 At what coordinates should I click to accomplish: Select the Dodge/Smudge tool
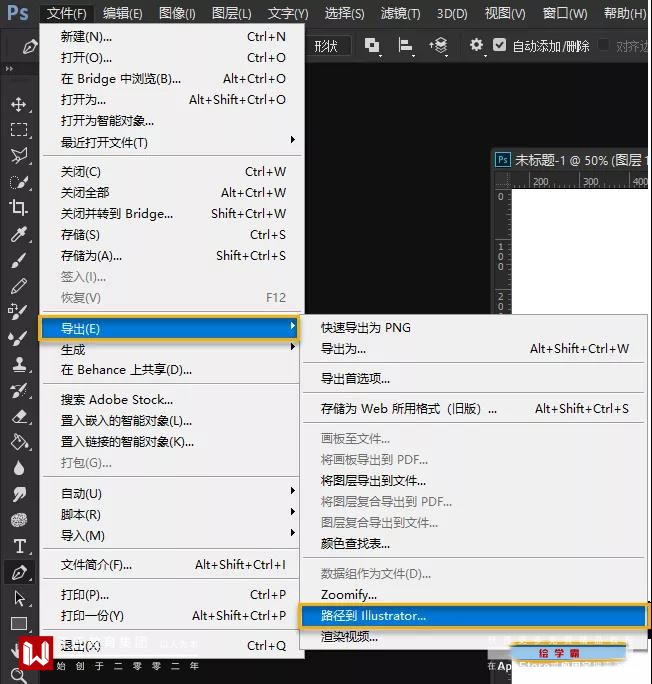pos(18,494)
